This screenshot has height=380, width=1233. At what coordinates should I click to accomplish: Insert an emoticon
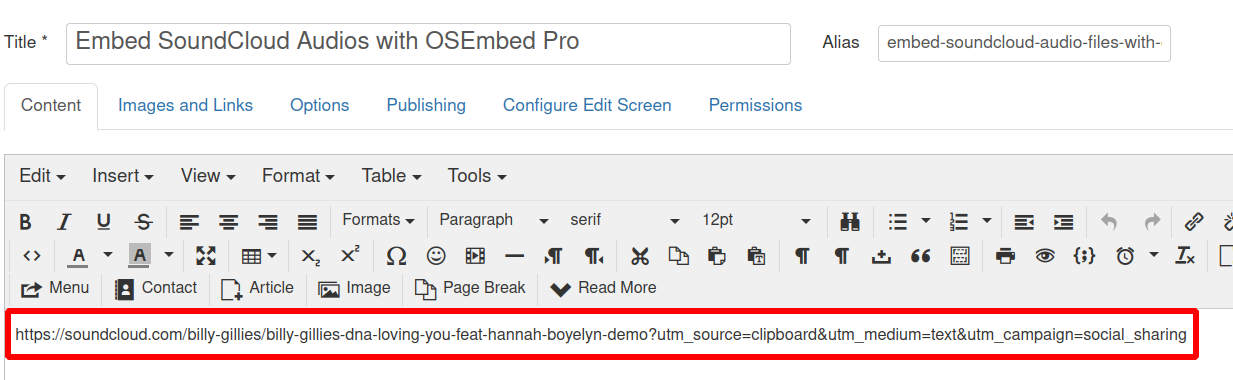click(x=436, y=256)
